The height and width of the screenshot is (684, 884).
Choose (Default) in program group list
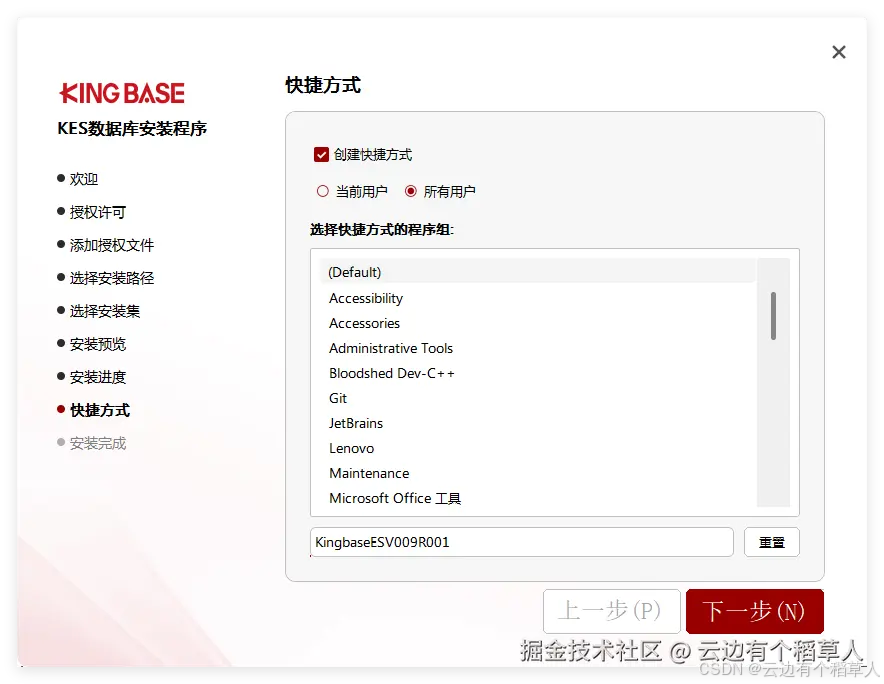(537, 272)
